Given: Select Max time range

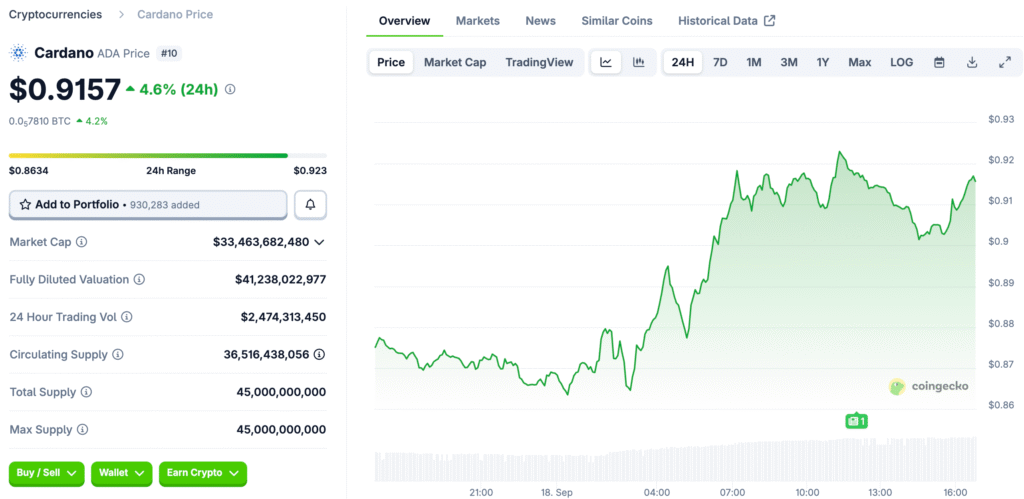Looking at the screenshot, I should coord(859,63).
